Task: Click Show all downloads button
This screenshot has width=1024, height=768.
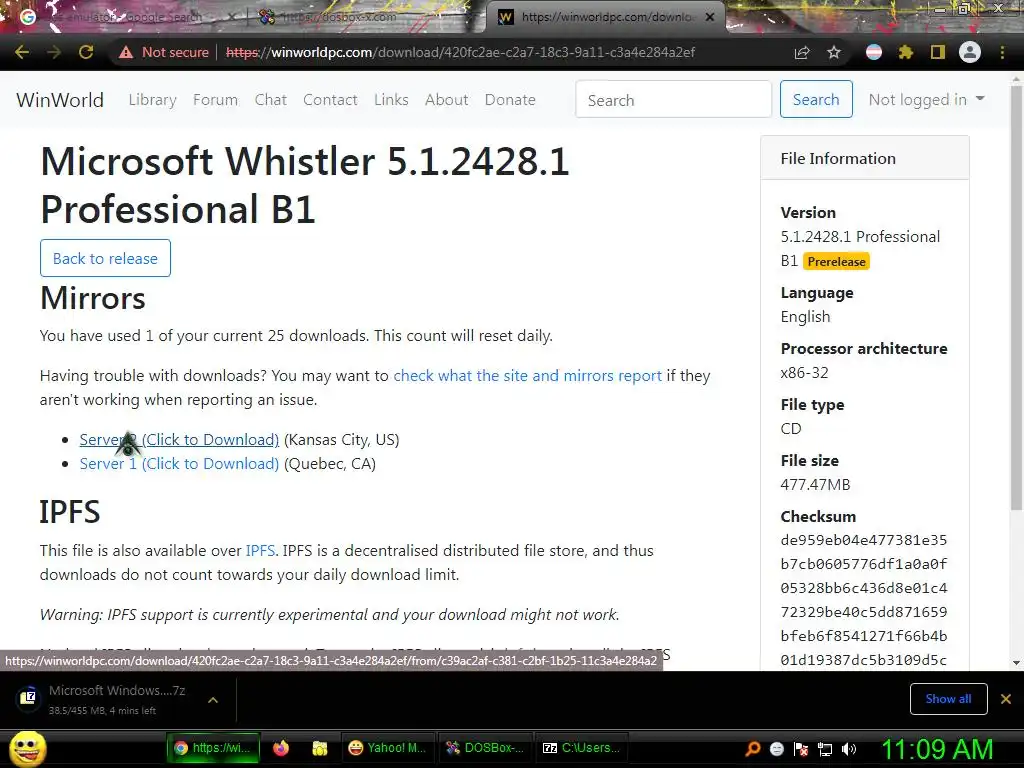Action: (948, 699)
